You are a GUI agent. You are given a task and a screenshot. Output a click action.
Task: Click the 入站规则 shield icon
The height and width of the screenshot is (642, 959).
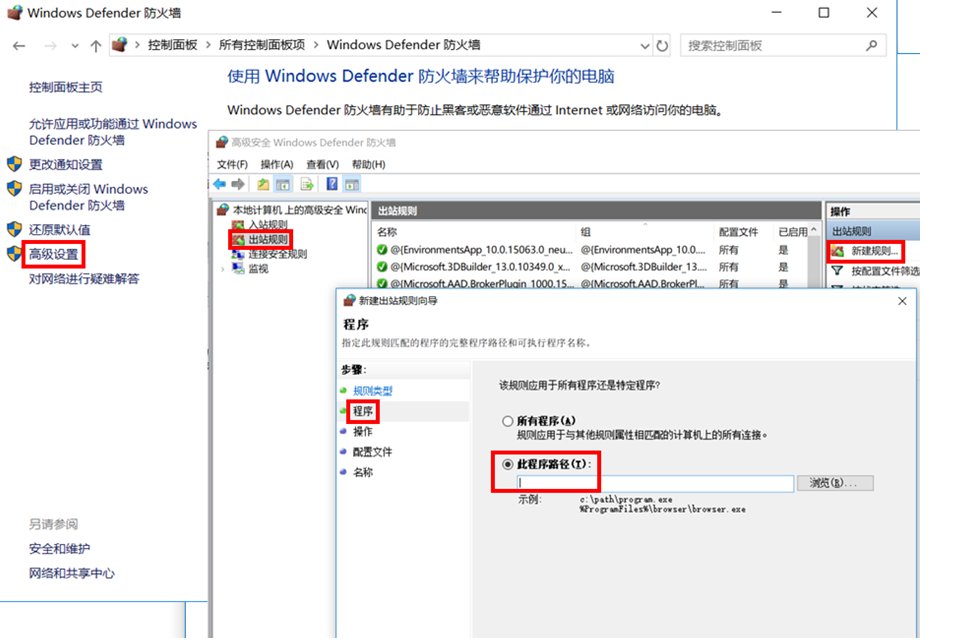(x=239, y=224)
